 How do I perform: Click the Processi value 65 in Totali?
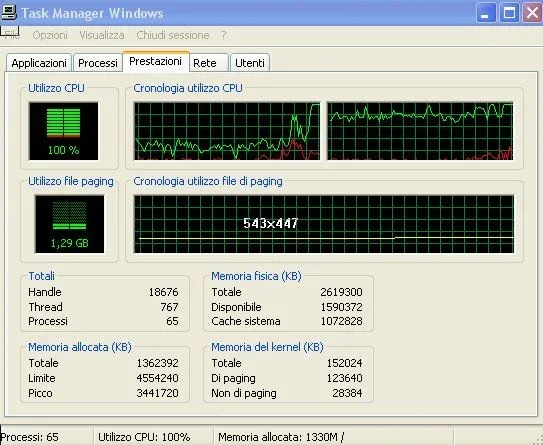172,321
